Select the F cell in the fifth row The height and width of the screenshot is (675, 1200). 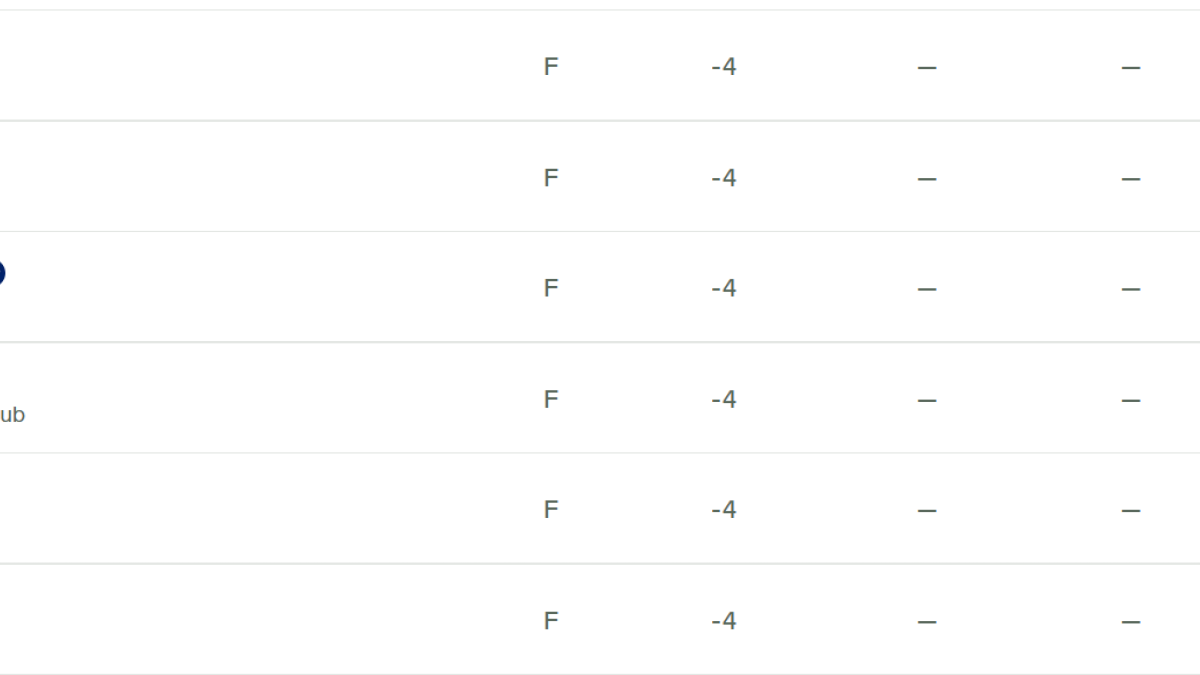point(550,509)
